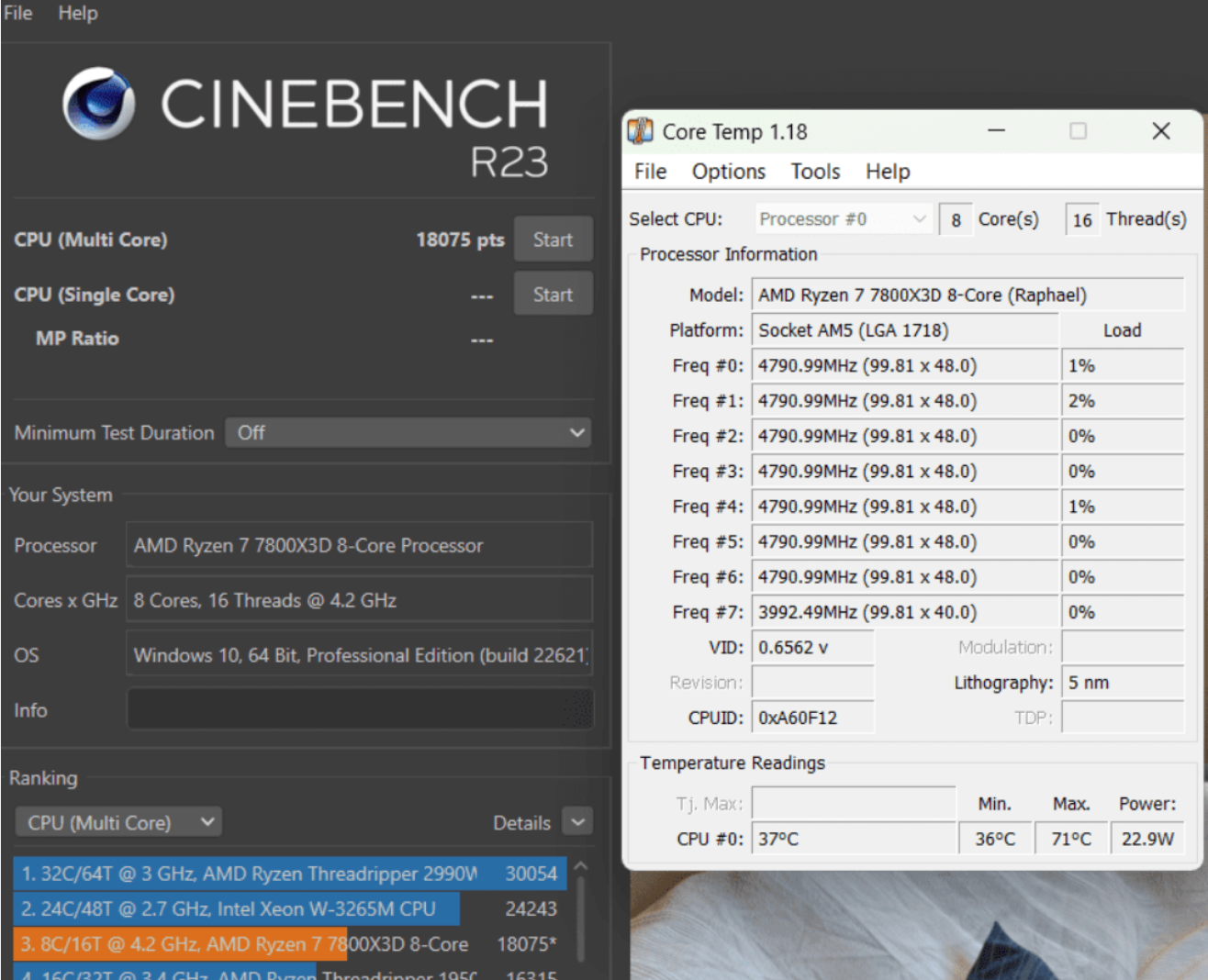Open Core Temp Tools menu
The height and width of the screenshot is (980, 1208).
(815, 172)
